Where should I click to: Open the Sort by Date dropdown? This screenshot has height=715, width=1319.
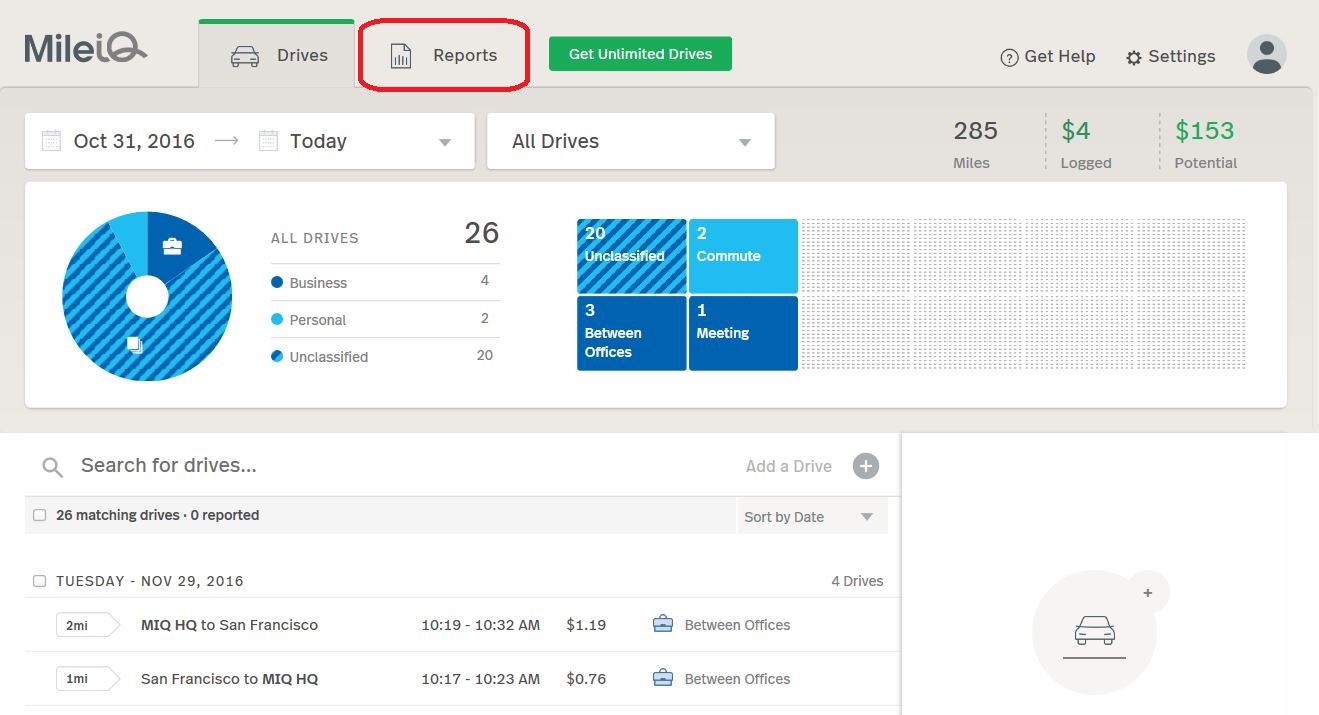(x=812, y=516)
